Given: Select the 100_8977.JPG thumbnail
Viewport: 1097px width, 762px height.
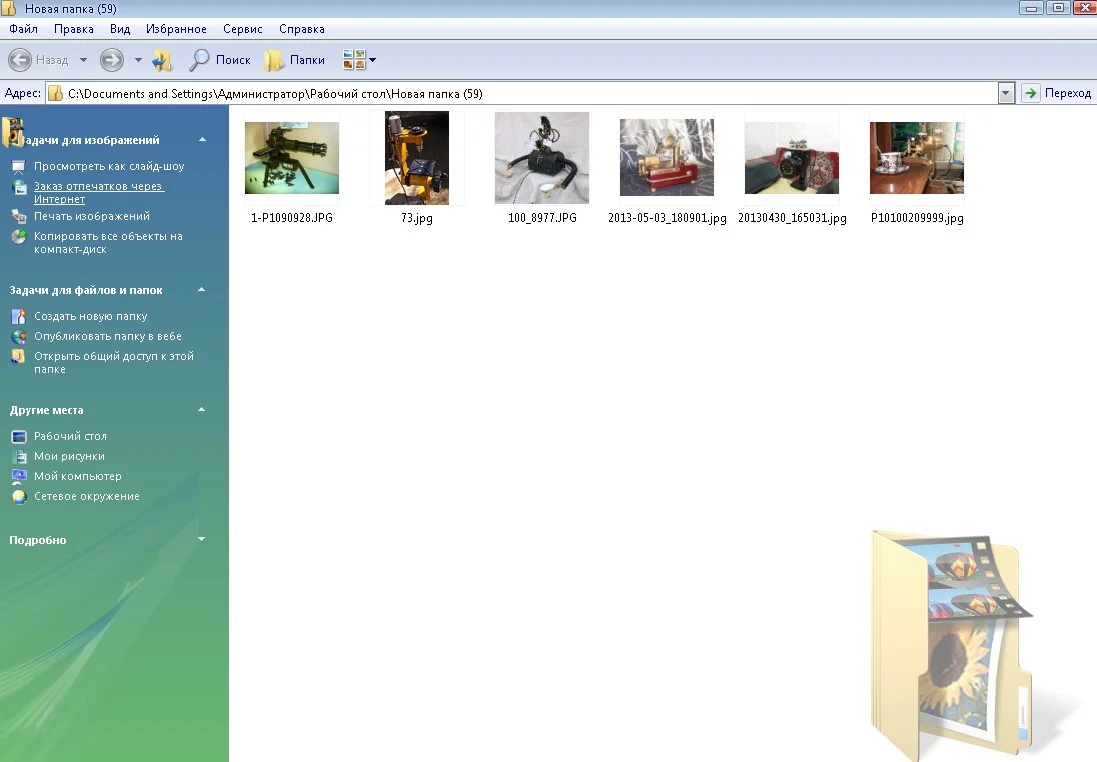Looking at the screenshot, I should click(x=542, y=158).
